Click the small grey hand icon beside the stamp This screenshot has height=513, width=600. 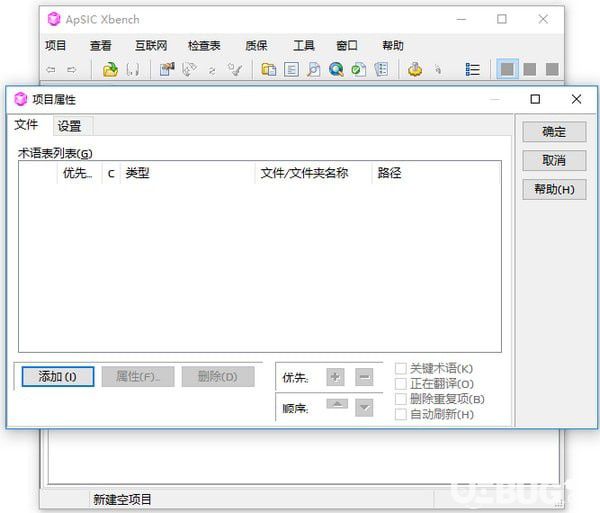438,70
